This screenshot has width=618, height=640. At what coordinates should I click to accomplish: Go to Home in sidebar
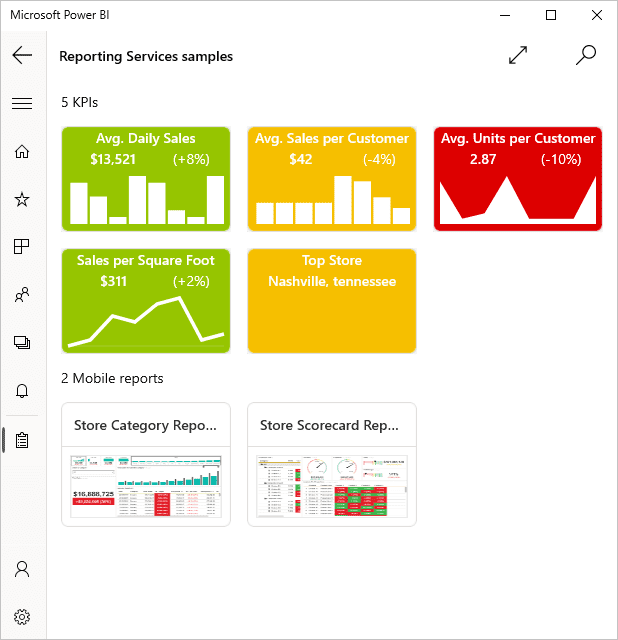click(22, 152)
